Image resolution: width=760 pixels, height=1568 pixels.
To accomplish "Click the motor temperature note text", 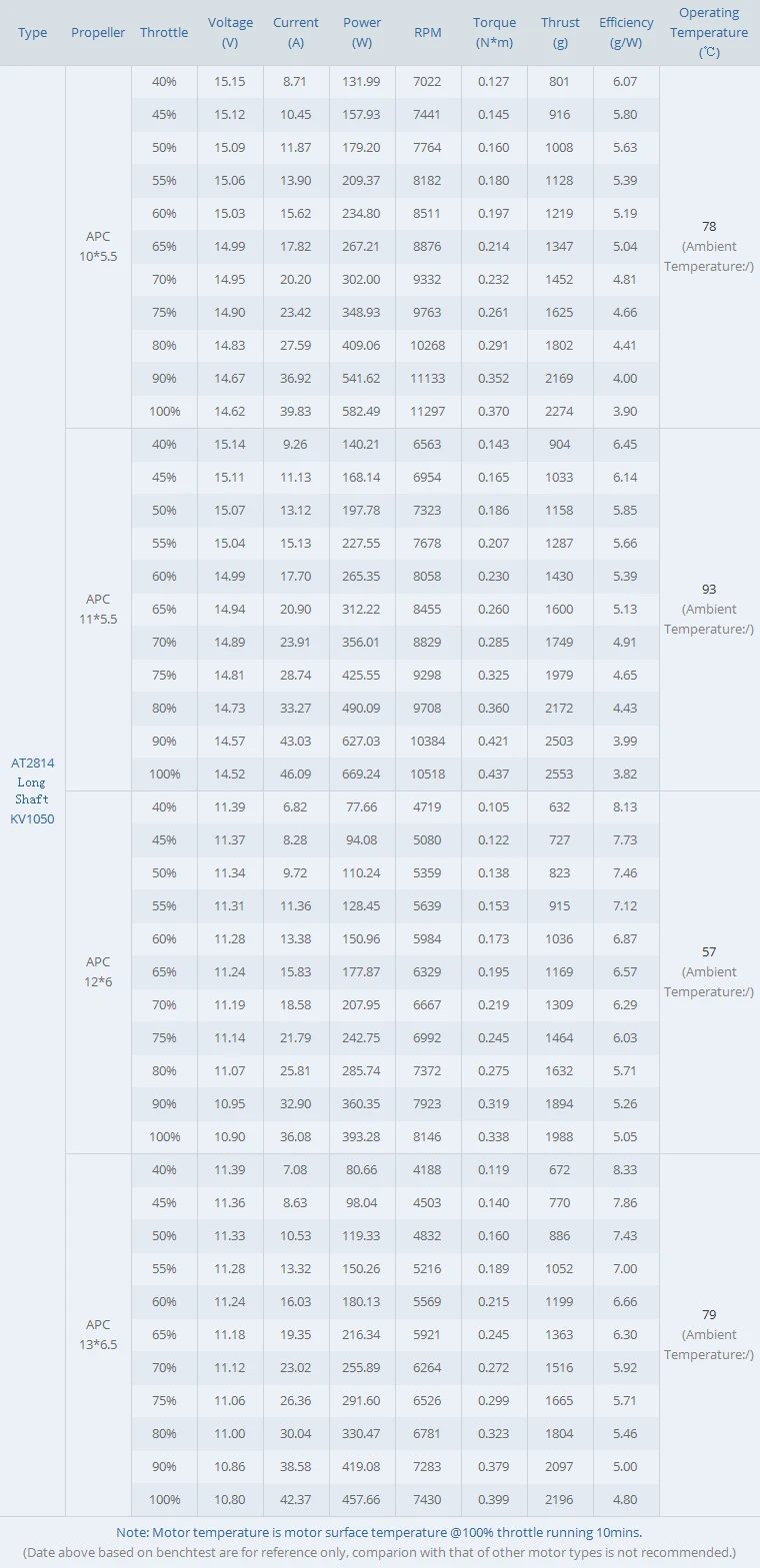I will [x=379, y=1532].
